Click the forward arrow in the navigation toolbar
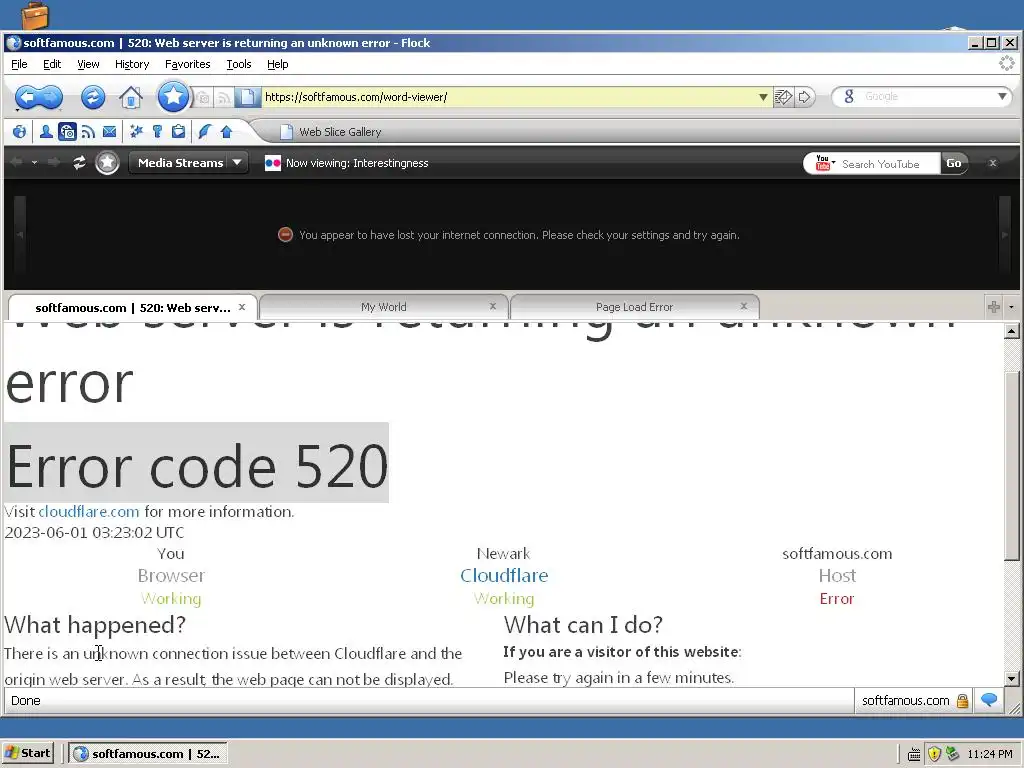 coord(52,97)
